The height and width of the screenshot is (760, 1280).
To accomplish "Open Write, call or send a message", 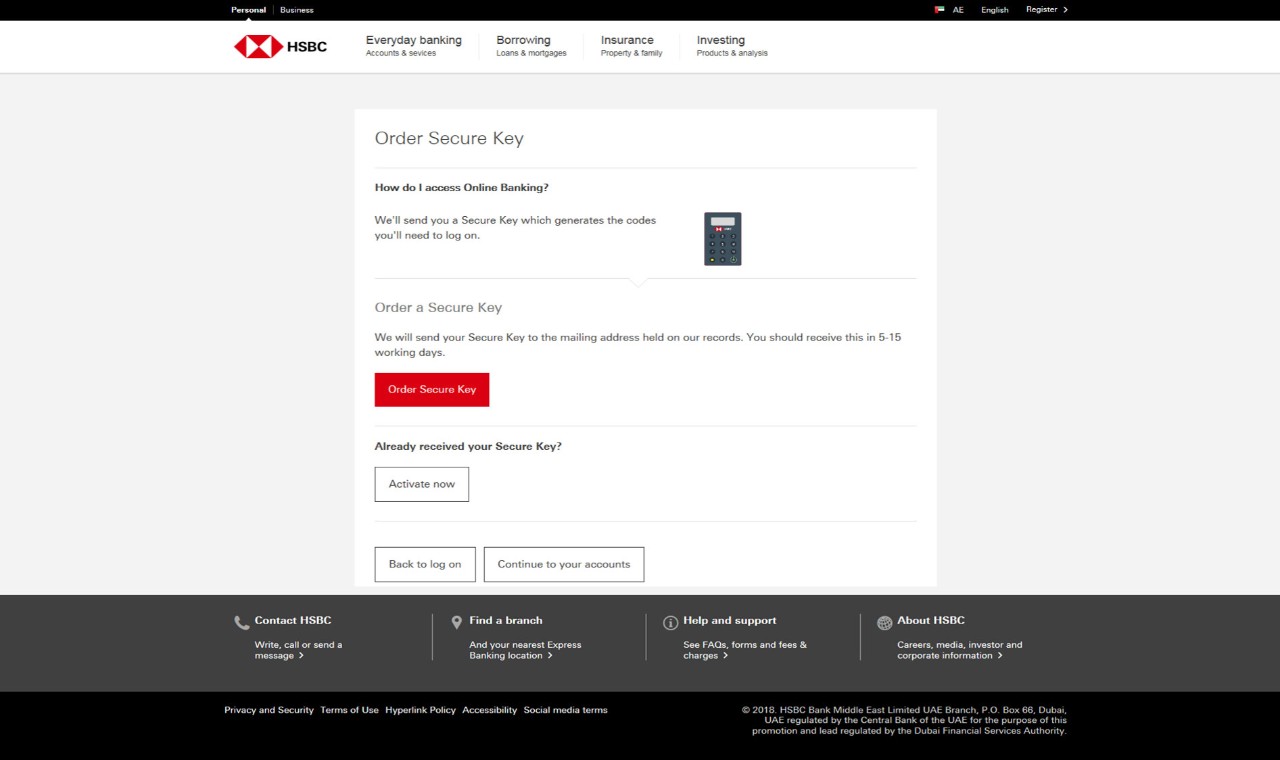I will coord(298,650).
